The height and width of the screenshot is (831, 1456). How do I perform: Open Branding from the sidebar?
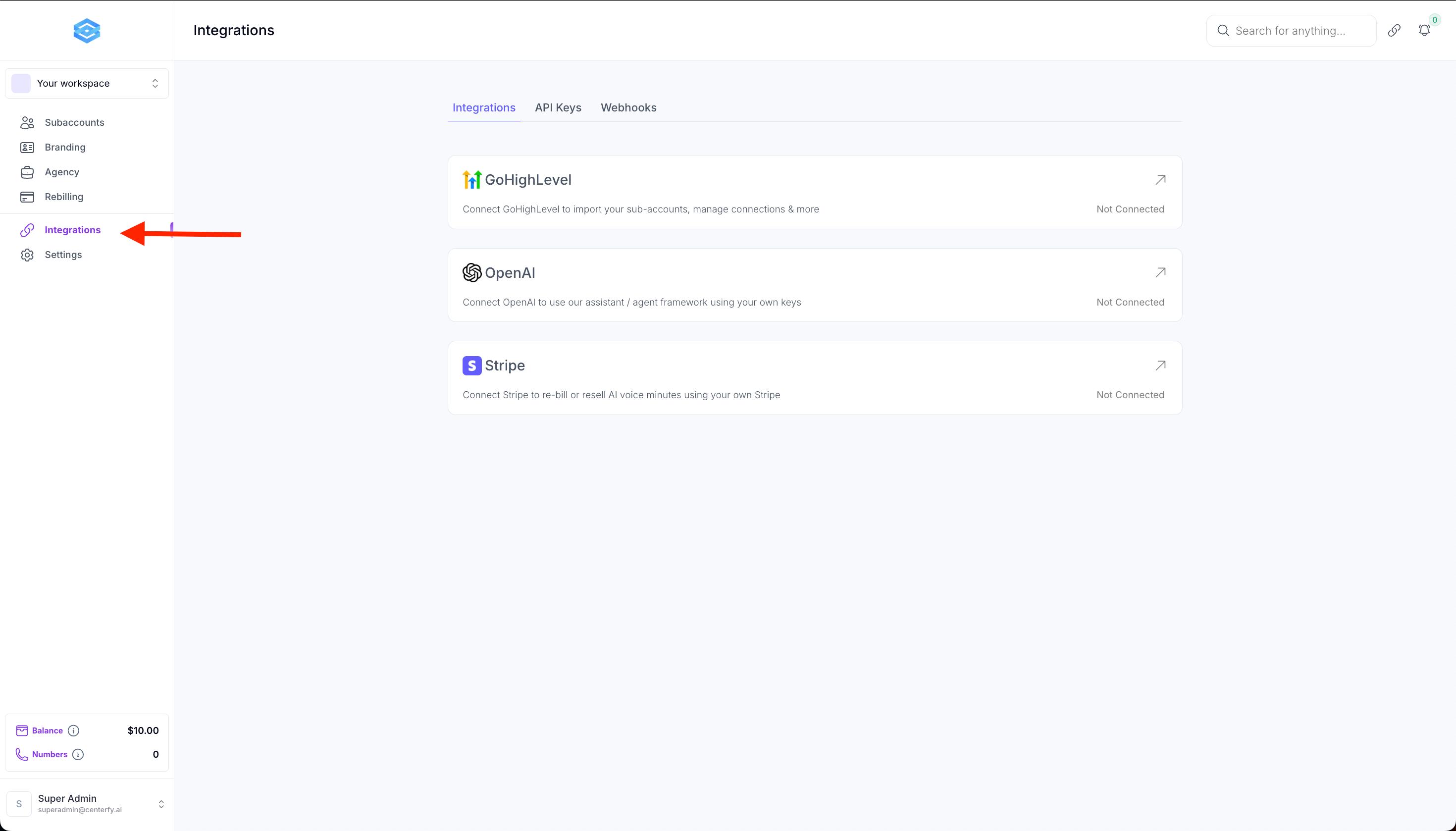[x=64, y=147]
